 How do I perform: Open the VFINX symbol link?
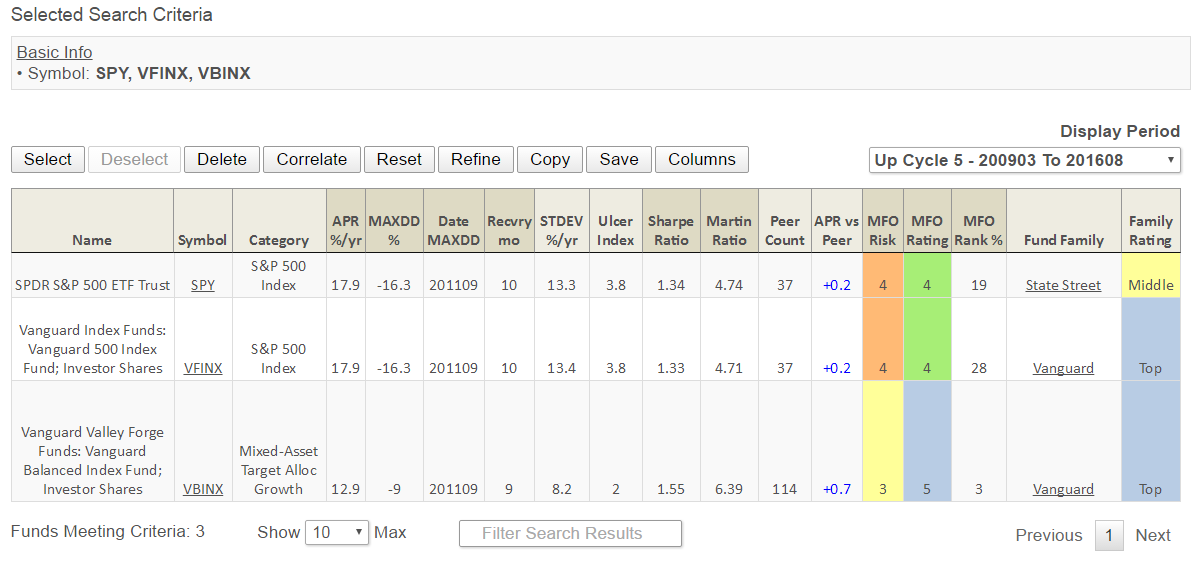pos(203,368)
